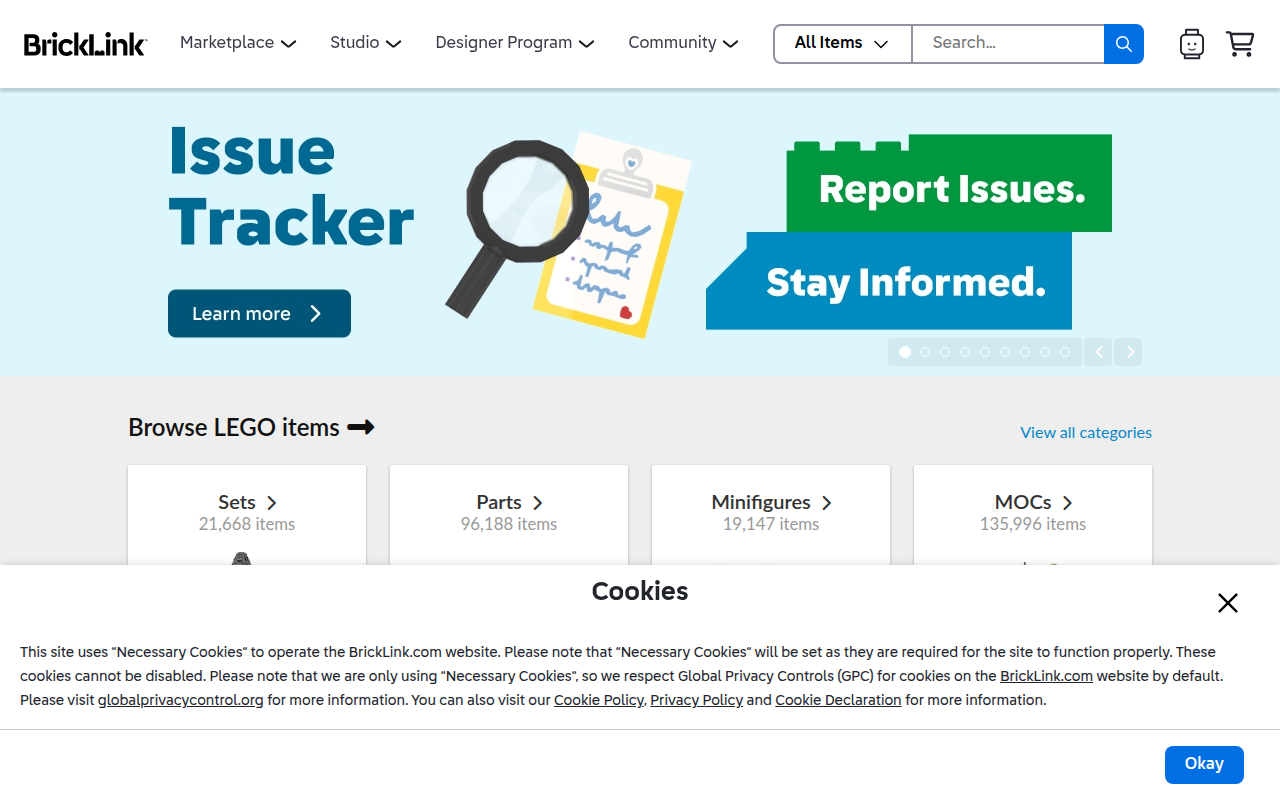This screenshot has height=800, width=1280.
Task: Open the Cookie Policy link
Action: click(599, 700)
